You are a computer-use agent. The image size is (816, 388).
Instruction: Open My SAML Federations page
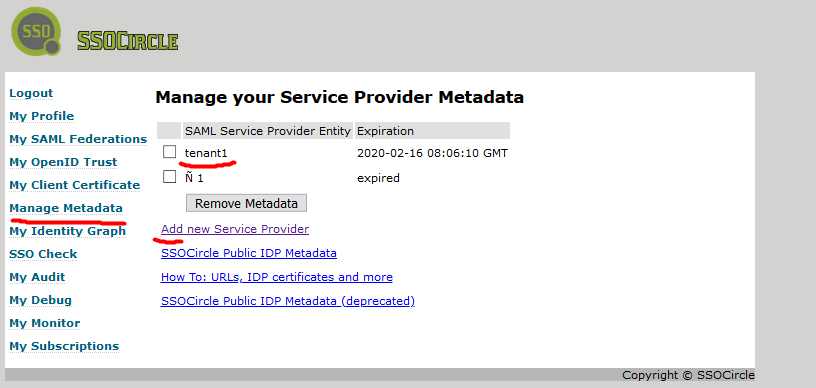click(x=78, y=139)
